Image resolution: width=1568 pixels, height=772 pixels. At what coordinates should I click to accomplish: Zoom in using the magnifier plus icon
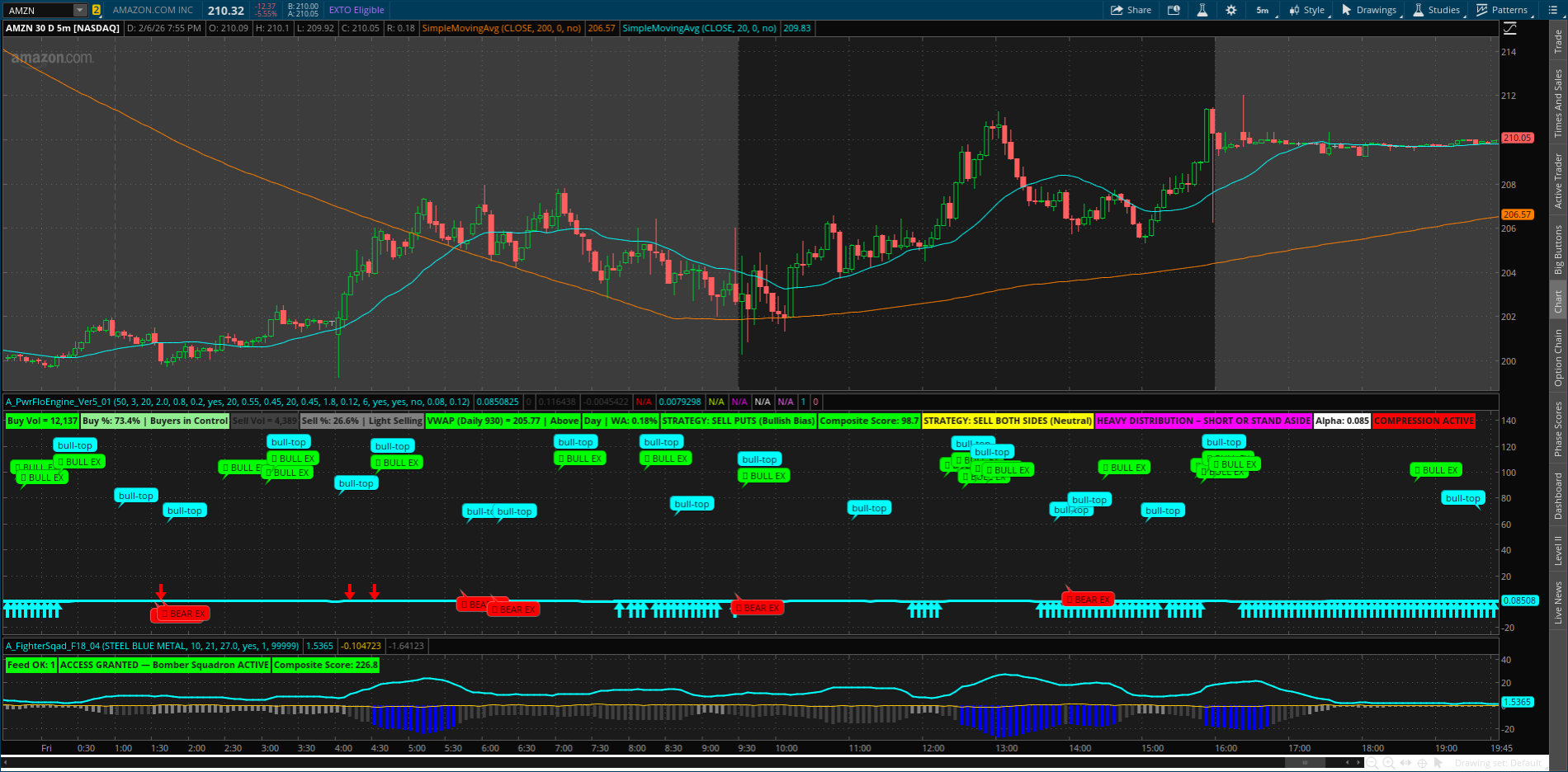(x=1389, y=764)
